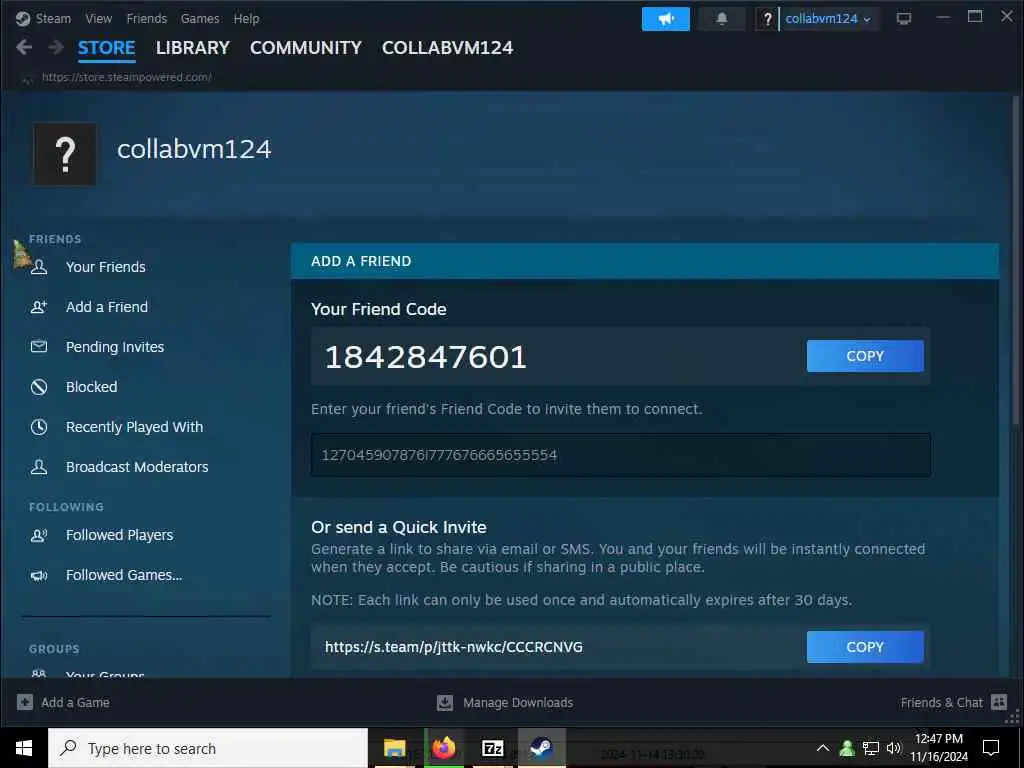Screen dimensions: 1024x768
Task: Open the View menu
Action: [99, 18]
